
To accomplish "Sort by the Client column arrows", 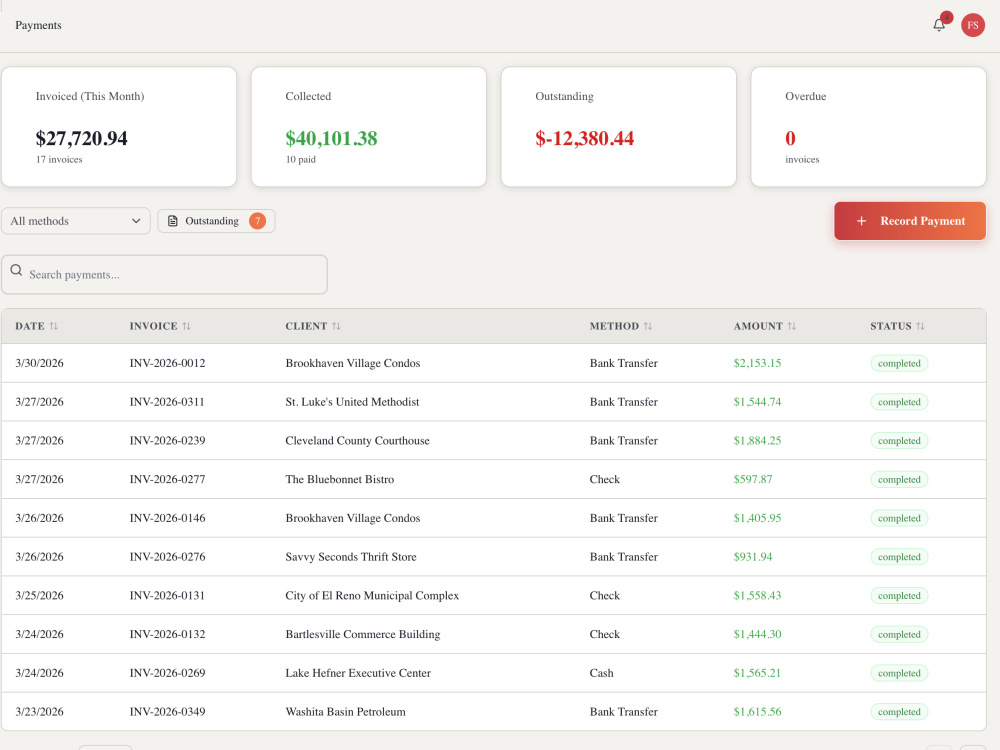I will (336, 326).
